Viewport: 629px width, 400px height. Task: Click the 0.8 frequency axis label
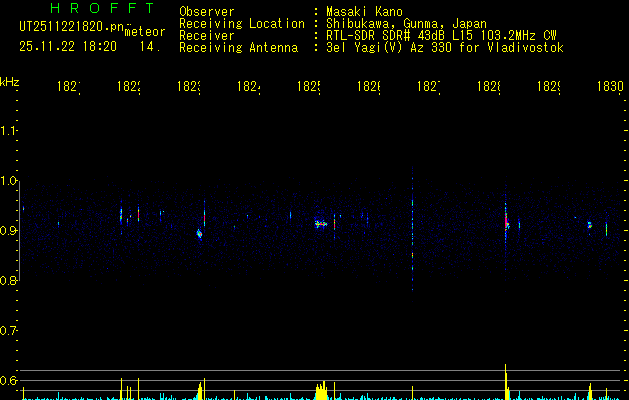pos(8,280)
